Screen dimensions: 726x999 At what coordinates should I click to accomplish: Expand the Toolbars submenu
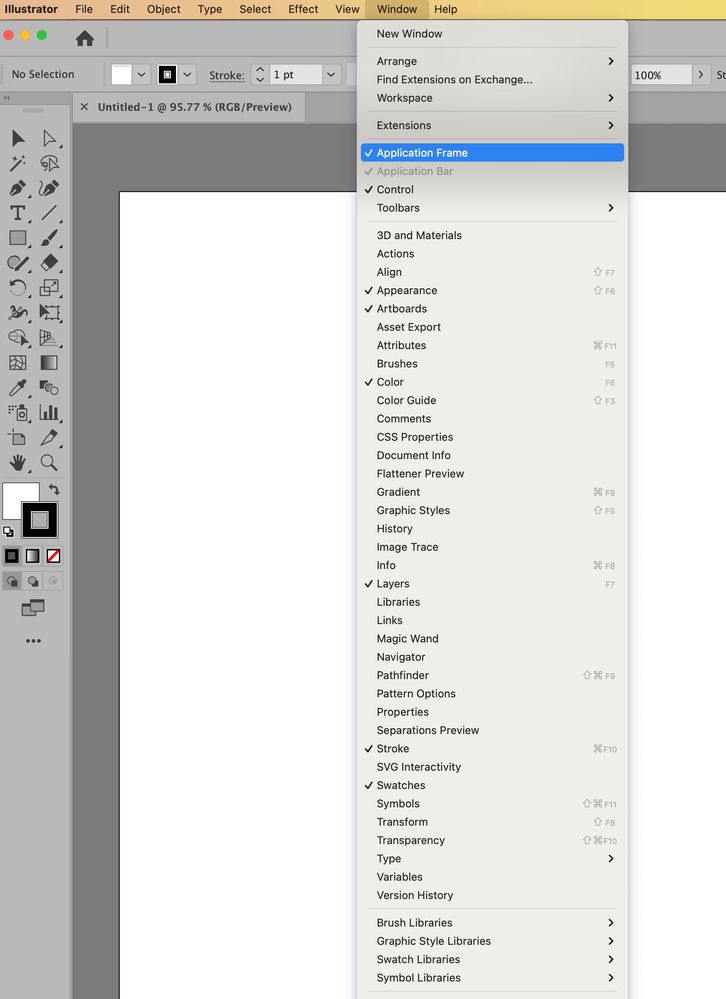492,208
